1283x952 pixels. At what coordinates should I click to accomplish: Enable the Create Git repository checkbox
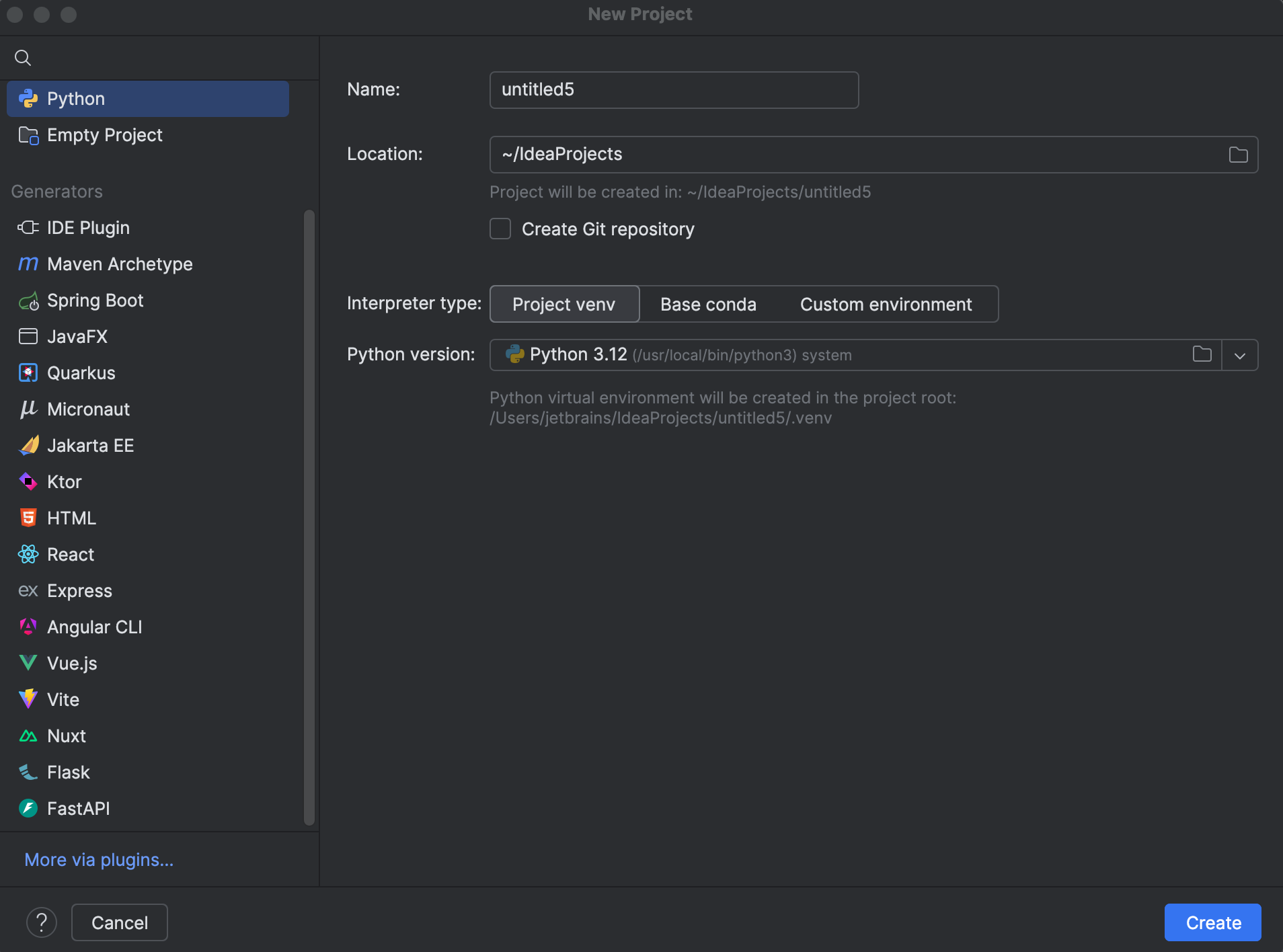click(500, 229)
